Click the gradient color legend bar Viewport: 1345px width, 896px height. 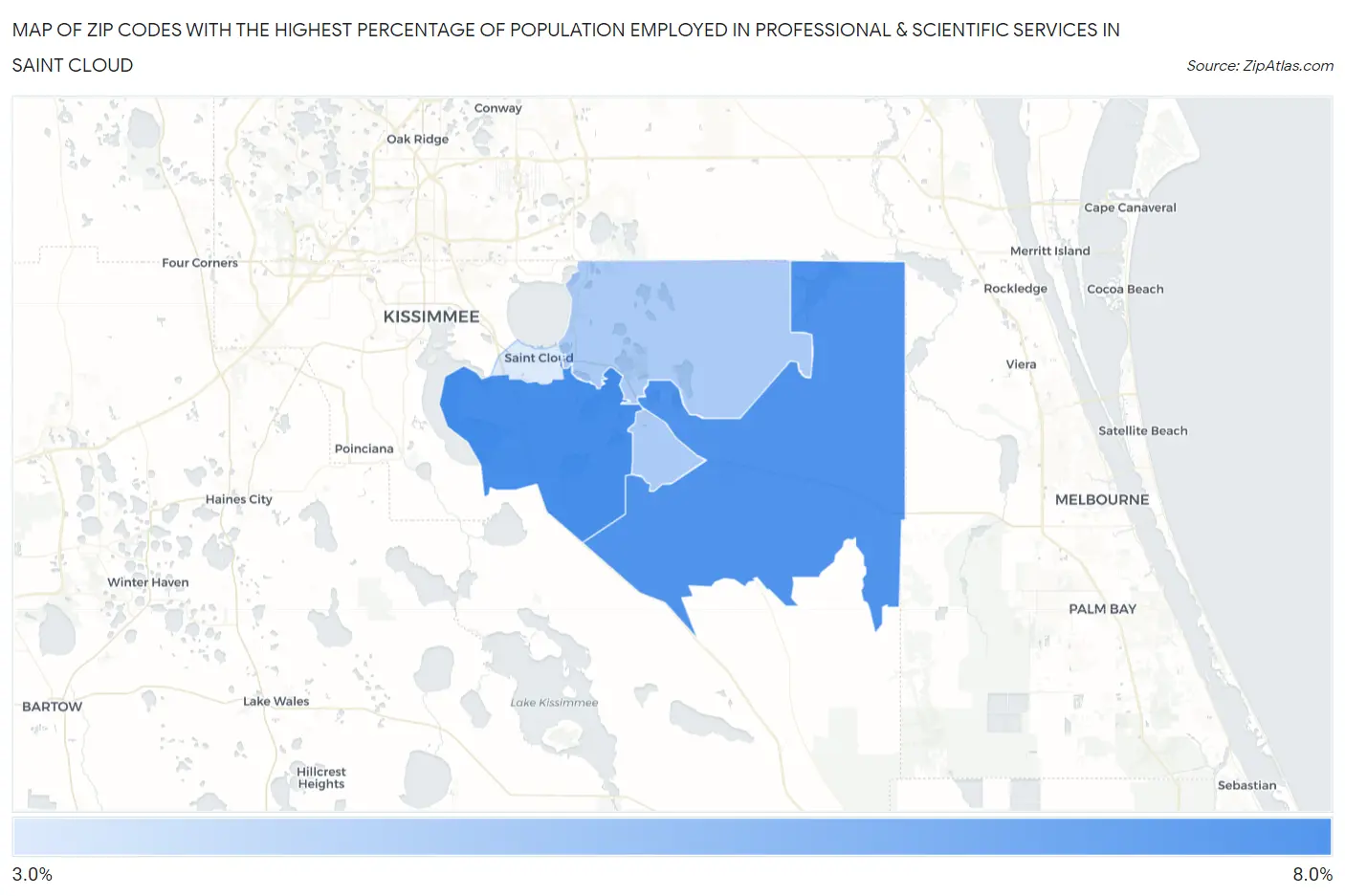tap(672, 837)
